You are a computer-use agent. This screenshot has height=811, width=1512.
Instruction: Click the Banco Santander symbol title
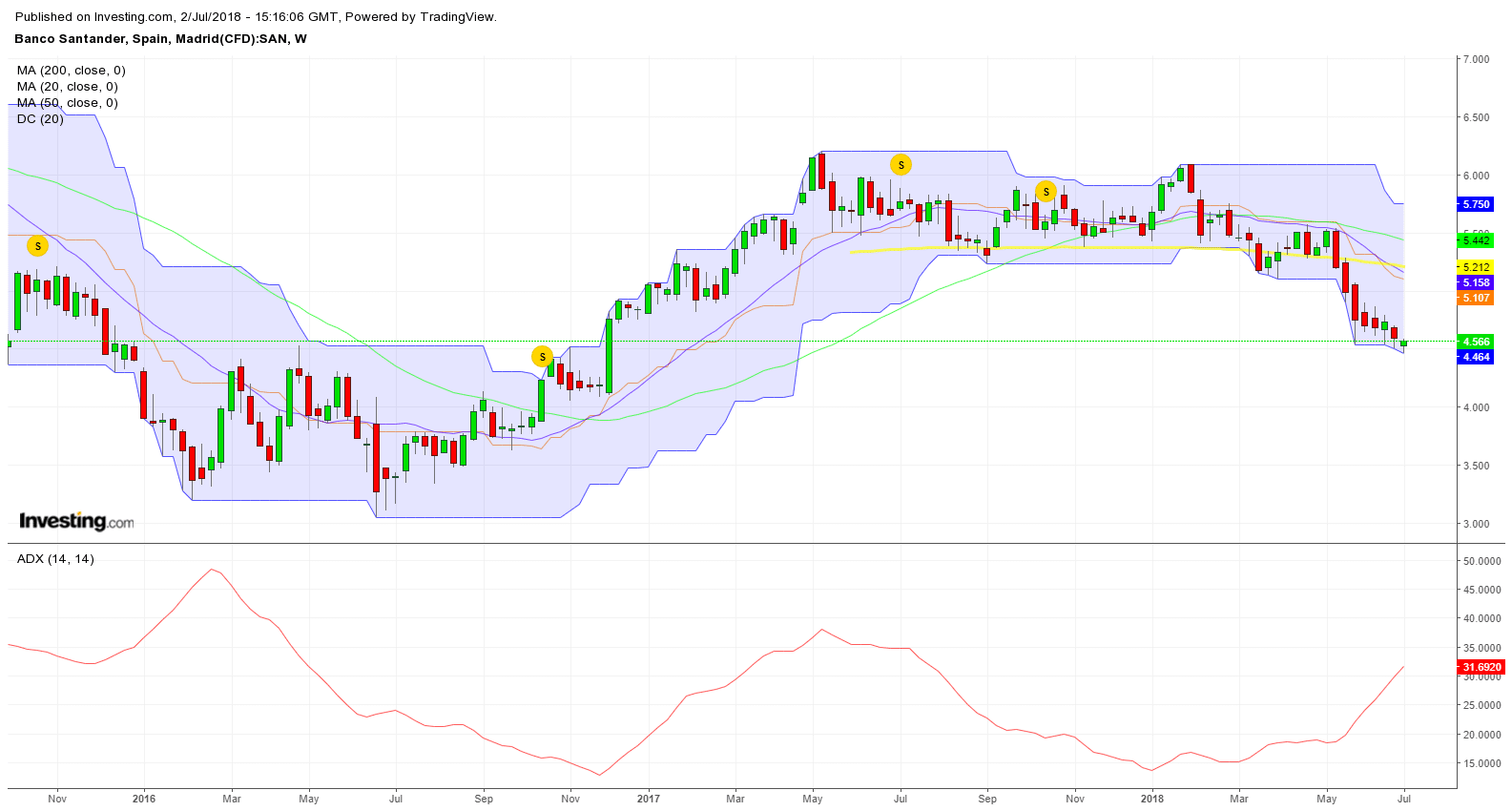(x=160, y=39)
